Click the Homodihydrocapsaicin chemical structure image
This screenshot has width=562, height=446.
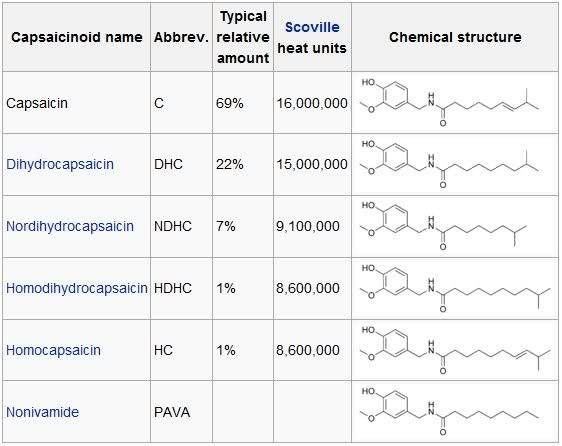(455, 289)
